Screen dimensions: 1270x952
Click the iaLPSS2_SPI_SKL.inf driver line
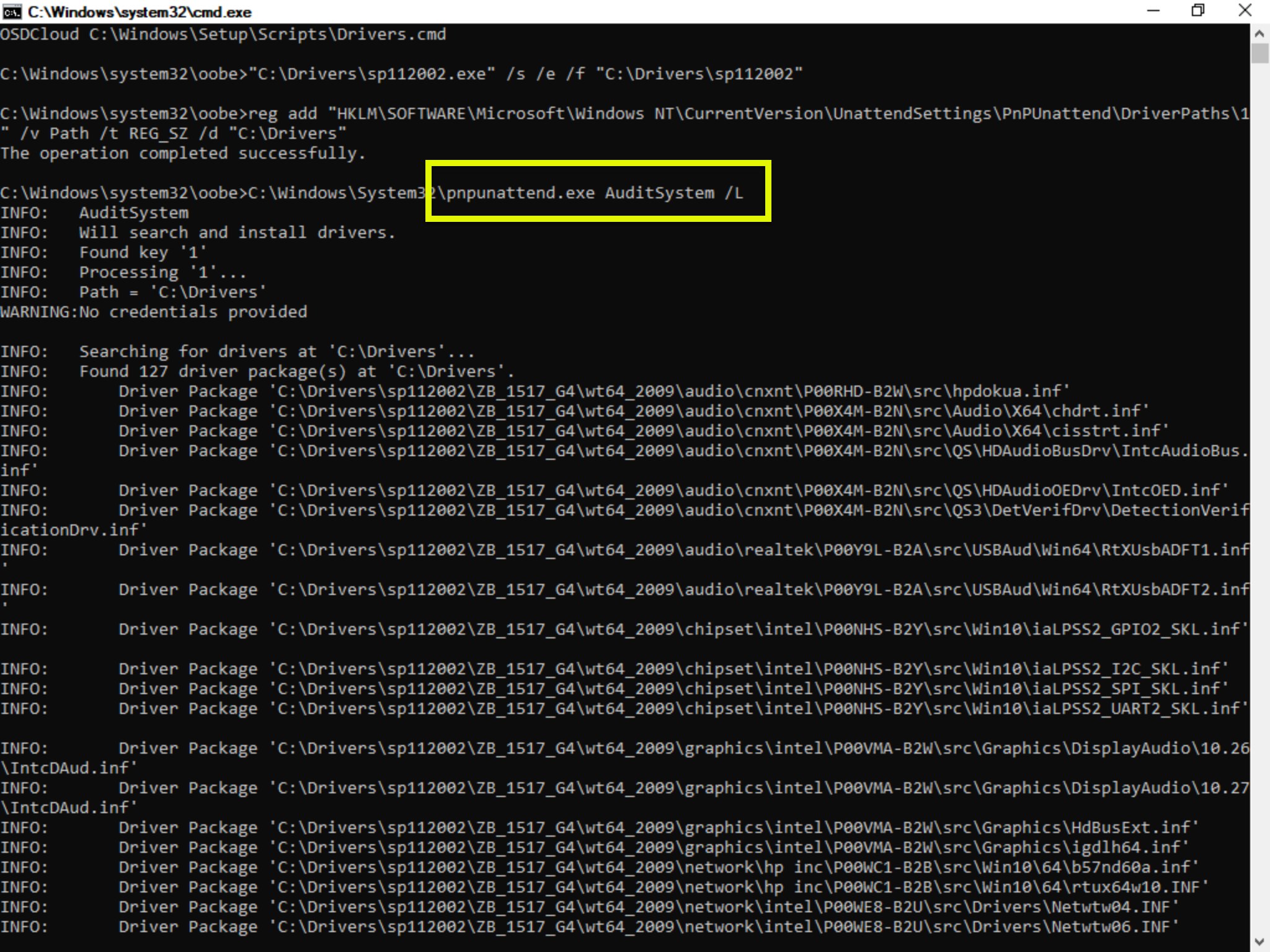click(x=615, y=689)
